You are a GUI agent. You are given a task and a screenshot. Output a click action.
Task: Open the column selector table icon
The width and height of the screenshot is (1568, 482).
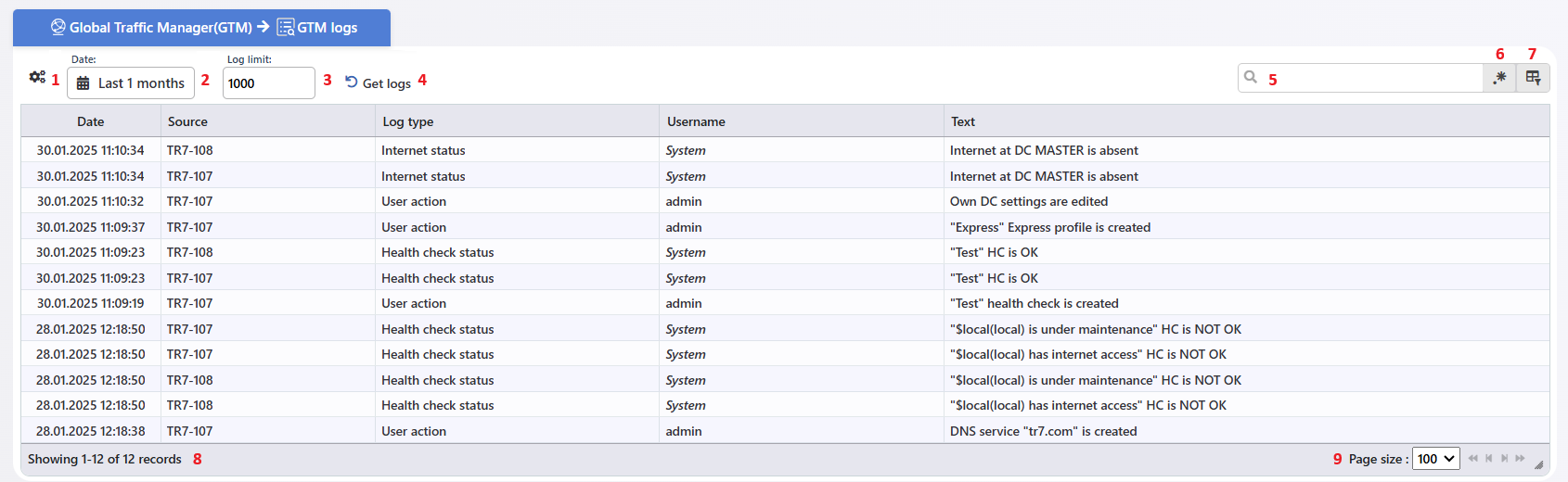pos(1533,78)
